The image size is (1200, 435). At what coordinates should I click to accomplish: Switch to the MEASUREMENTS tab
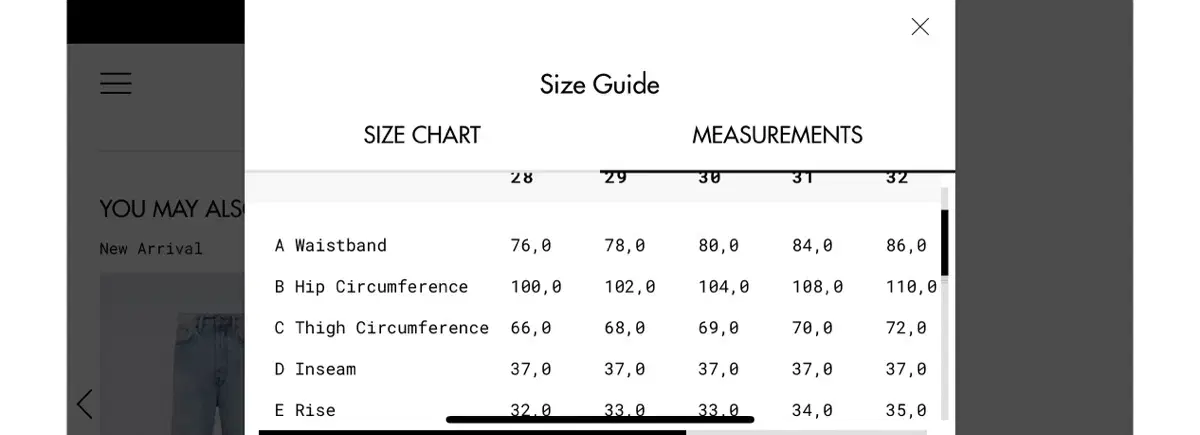click(x=777, y=135)
